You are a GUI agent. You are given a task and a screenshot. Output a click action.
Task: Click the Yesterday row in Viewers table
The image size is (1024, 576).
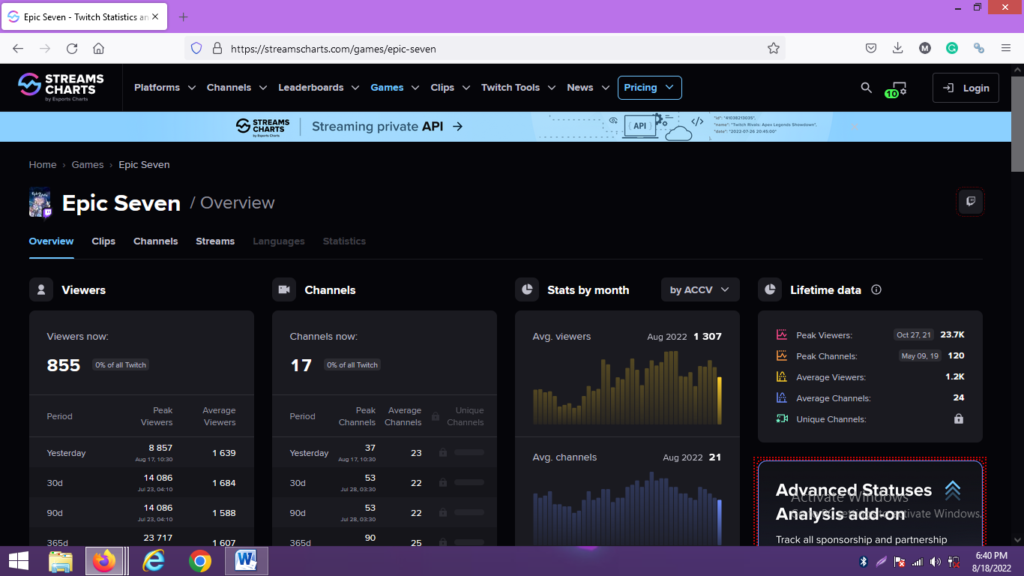(x=141, y=453)
